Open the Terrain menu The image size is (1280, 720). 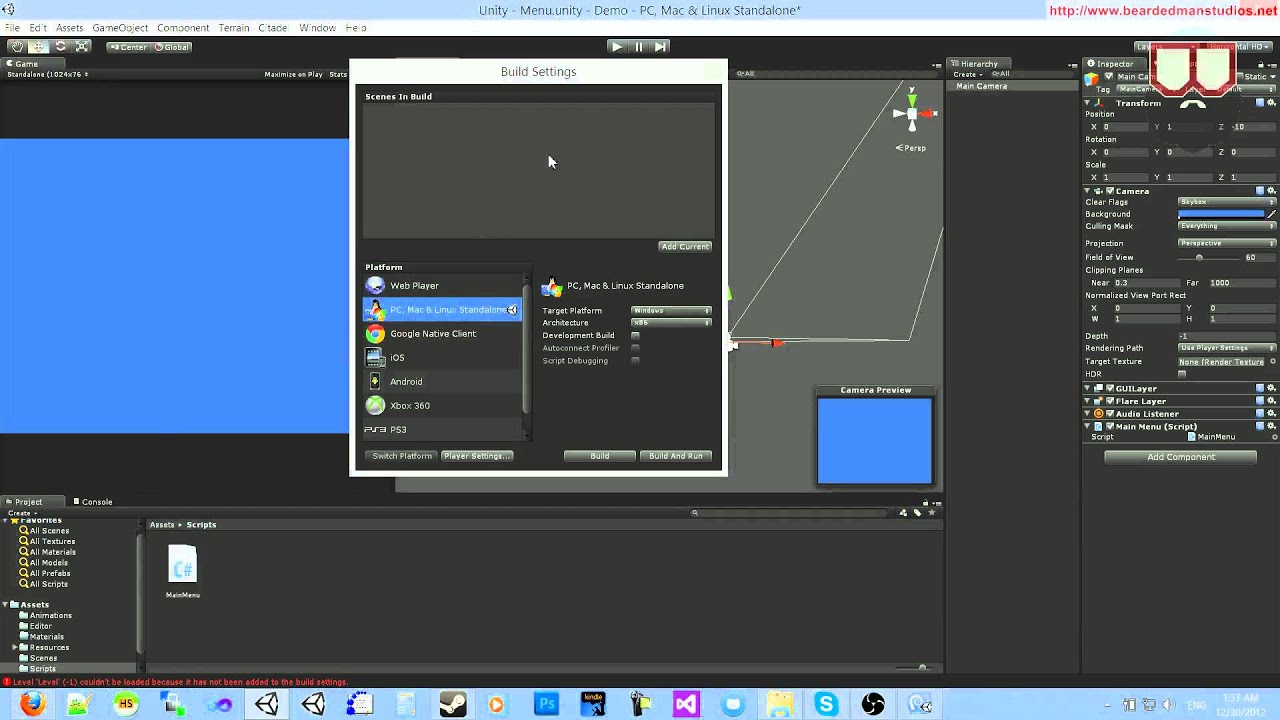tap(234, 28)
